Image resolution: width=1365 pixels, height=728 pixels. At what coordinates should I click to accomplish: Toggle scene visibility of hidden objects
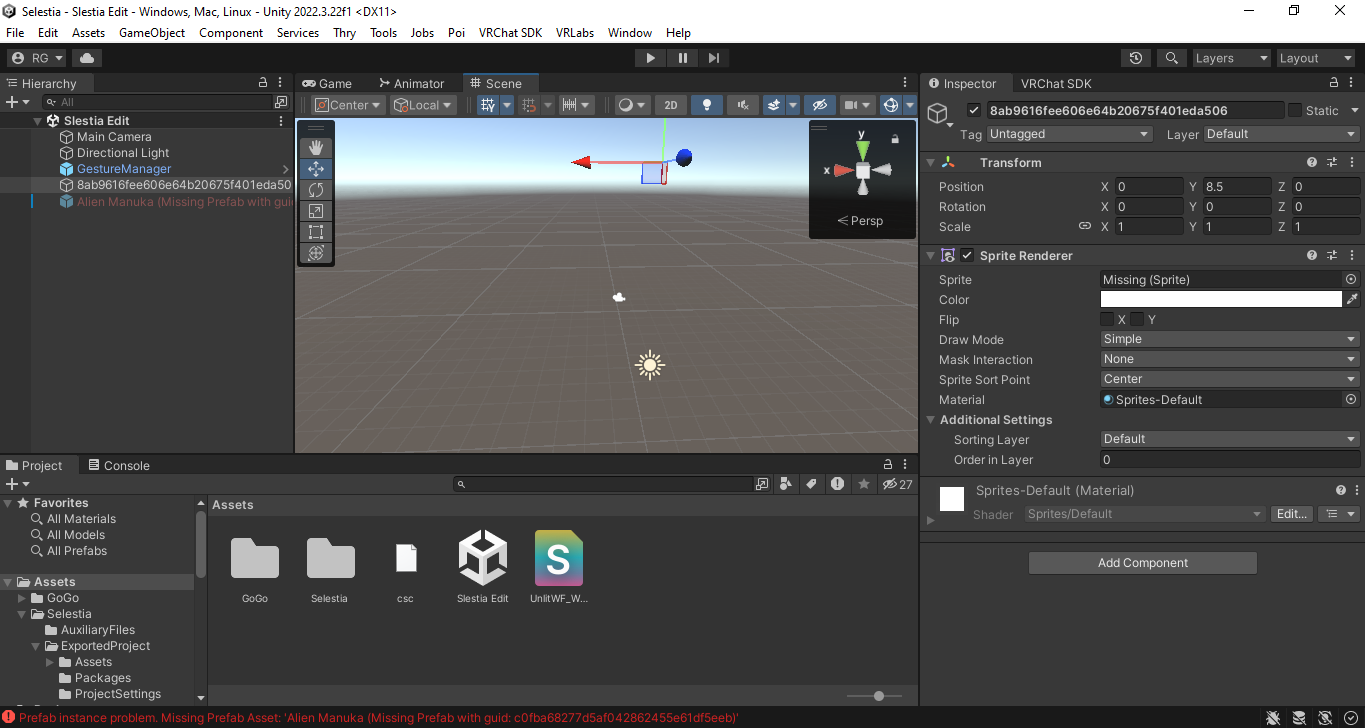click(x=819, y=105)
